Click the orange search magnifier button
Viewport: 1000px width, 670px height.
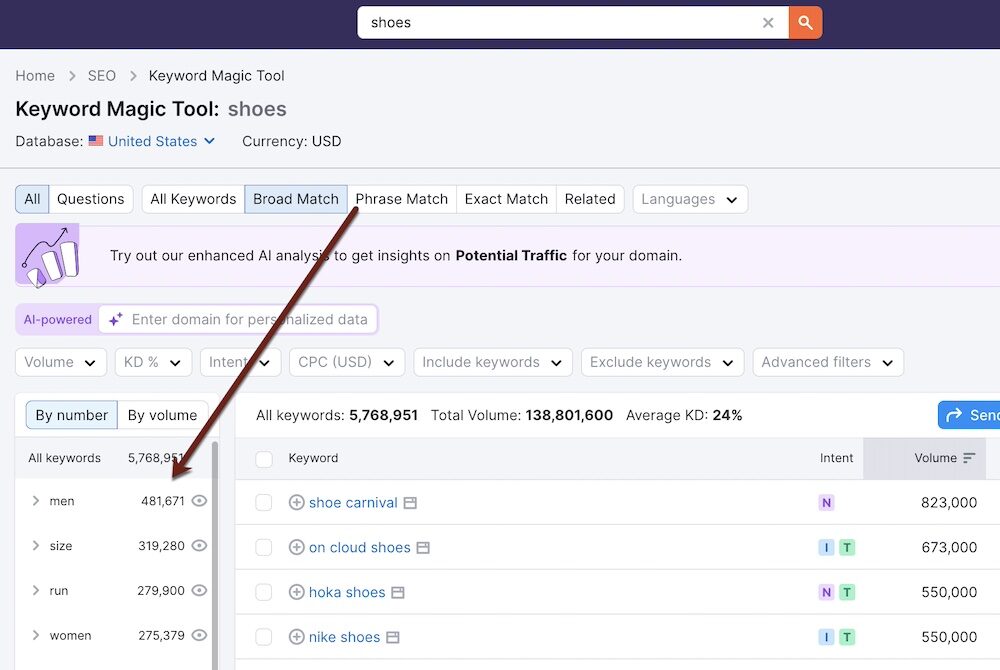[805, 22]
